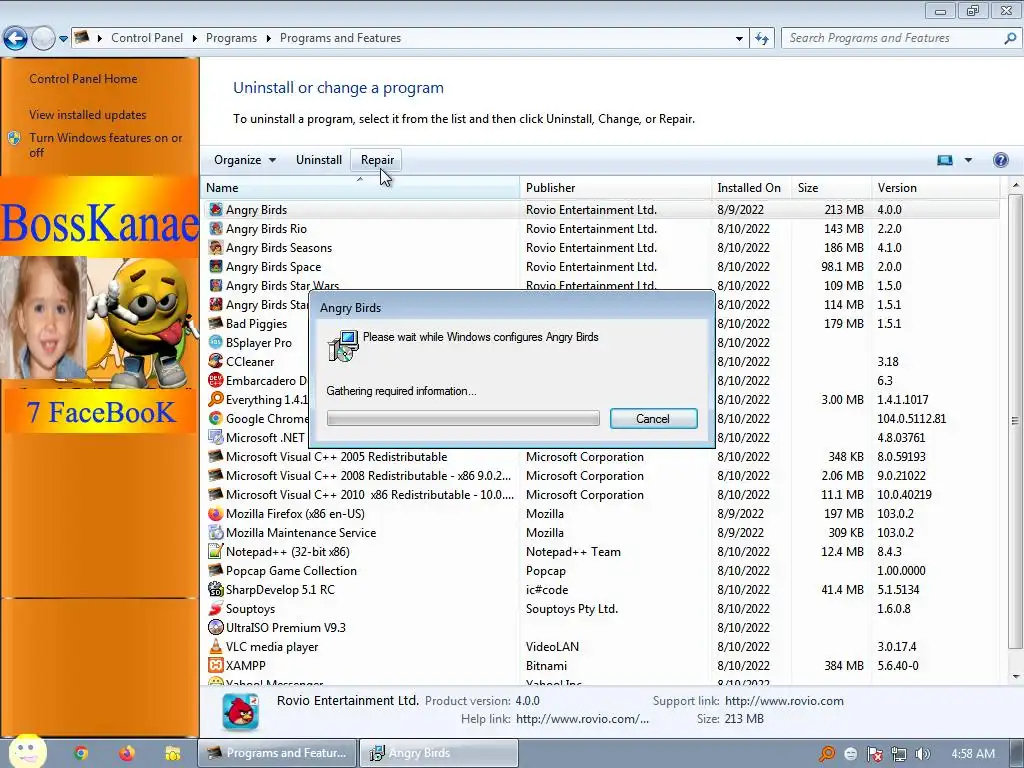Switch to Angry Birds taskbar window
Image resolution: width=1024 pixels, height=768 pixels.
click(x=440, y=753)
